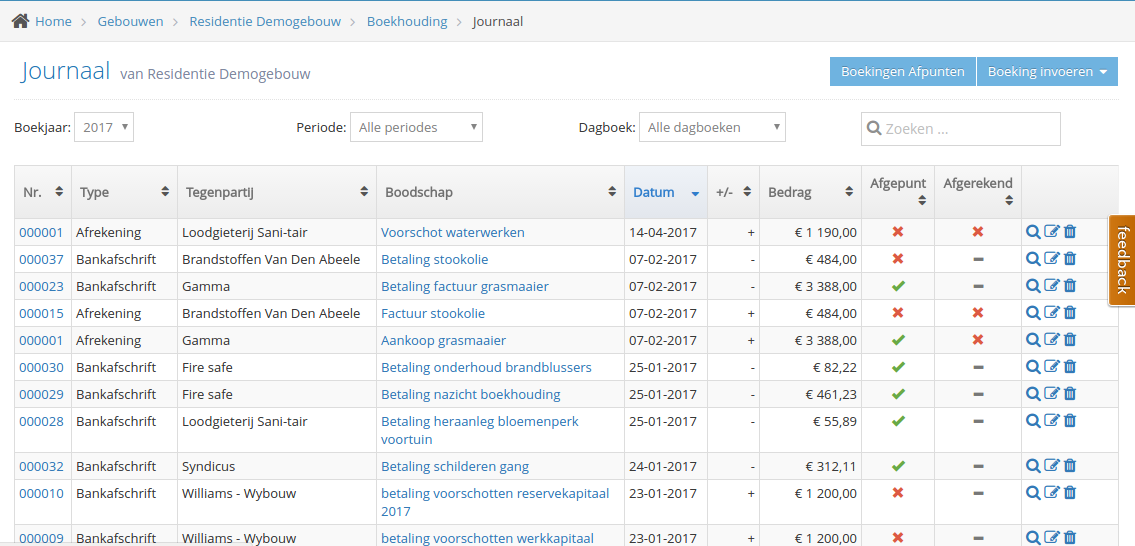The height and width of the screenshot is (546, 1135).
Task: View details of Betaling schilderen gang
Action: tap(1033, 466)
